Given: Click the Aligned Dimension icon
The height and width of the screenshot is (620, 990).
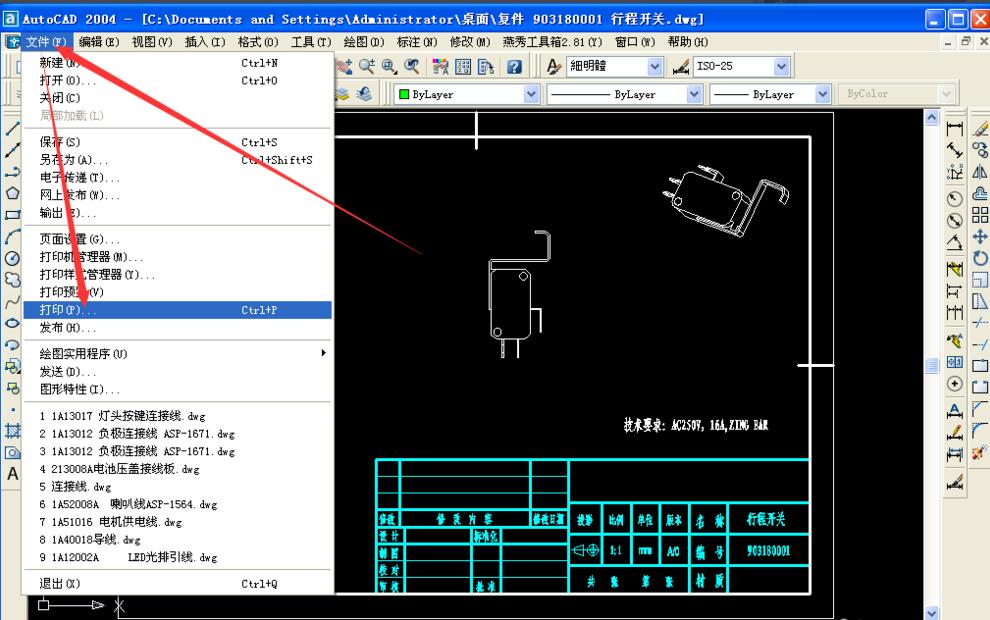Looking at the screenshot, I should point(955,150).
